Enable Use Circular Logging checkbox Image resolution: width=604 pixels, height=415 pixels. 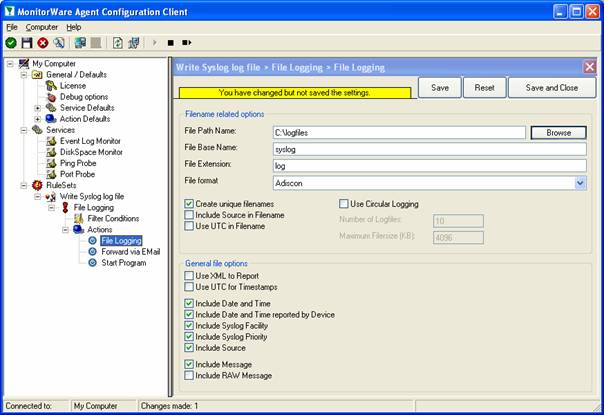click(x=344, y=203)
